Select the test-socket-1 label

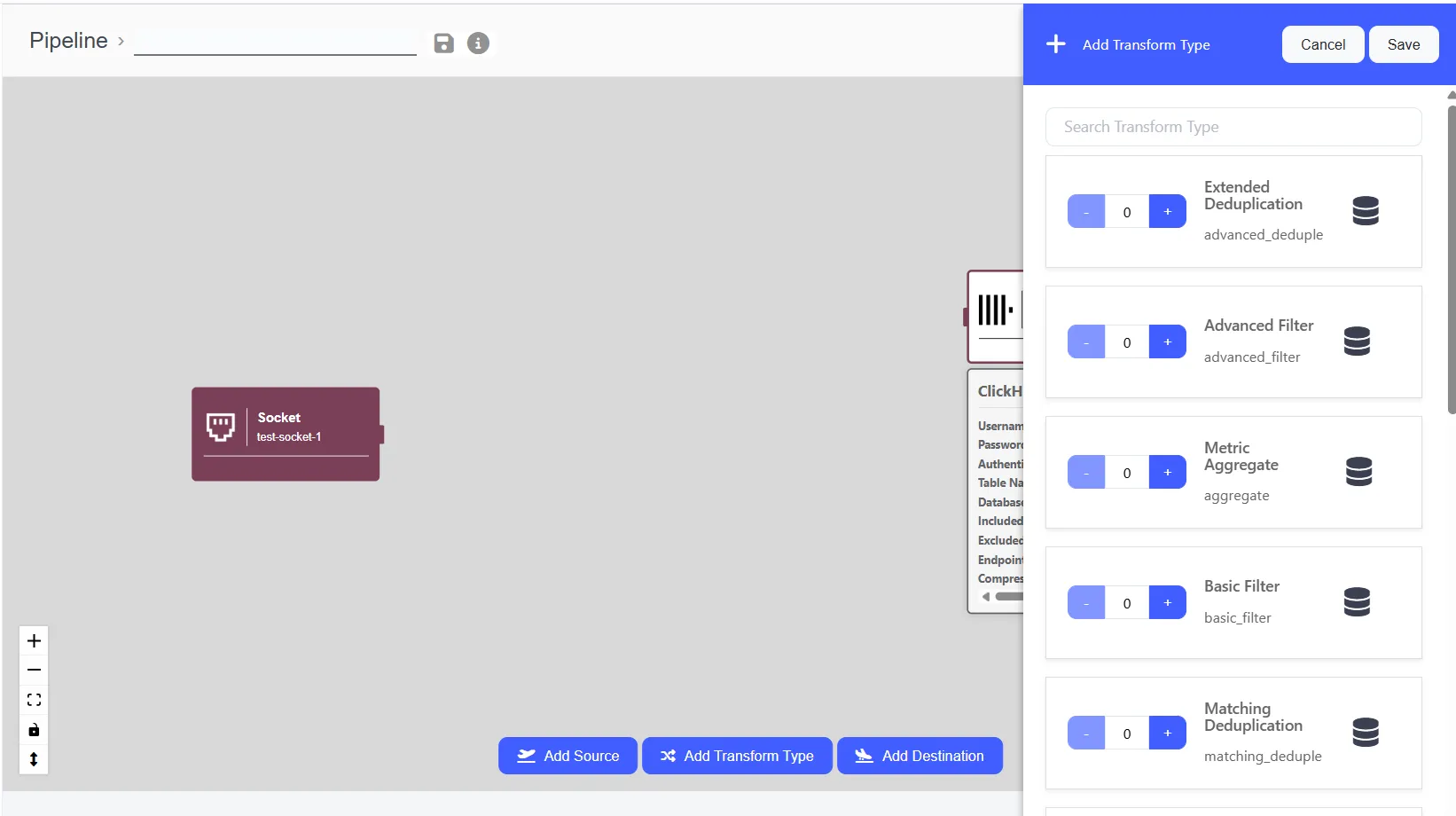coord(288,437)
